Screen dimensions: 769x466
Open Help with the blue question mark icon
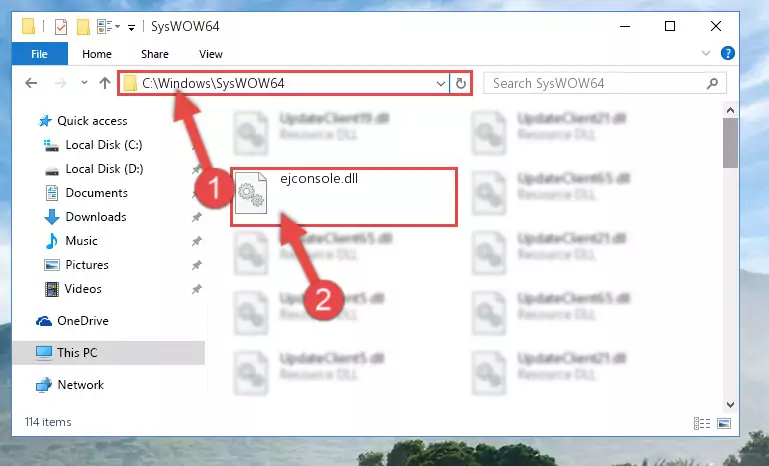click(728, 53)
